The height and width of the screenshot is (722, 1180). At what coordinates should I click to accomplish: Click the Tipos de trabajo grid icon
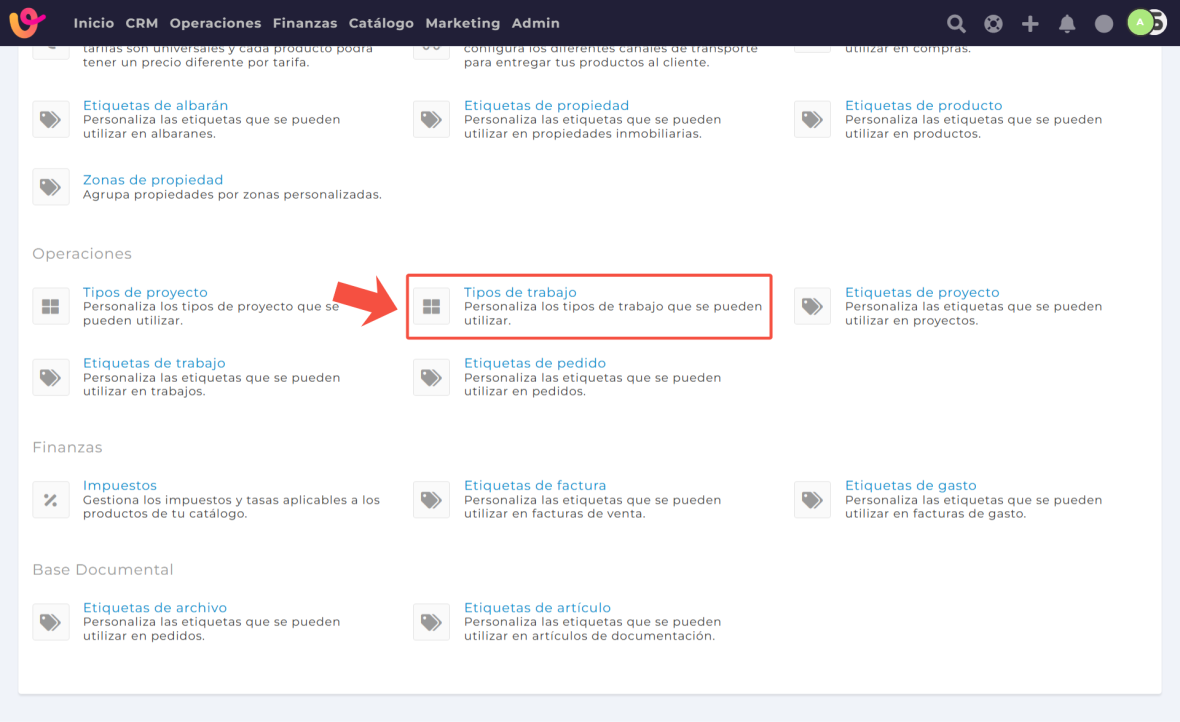click(432, 306)
